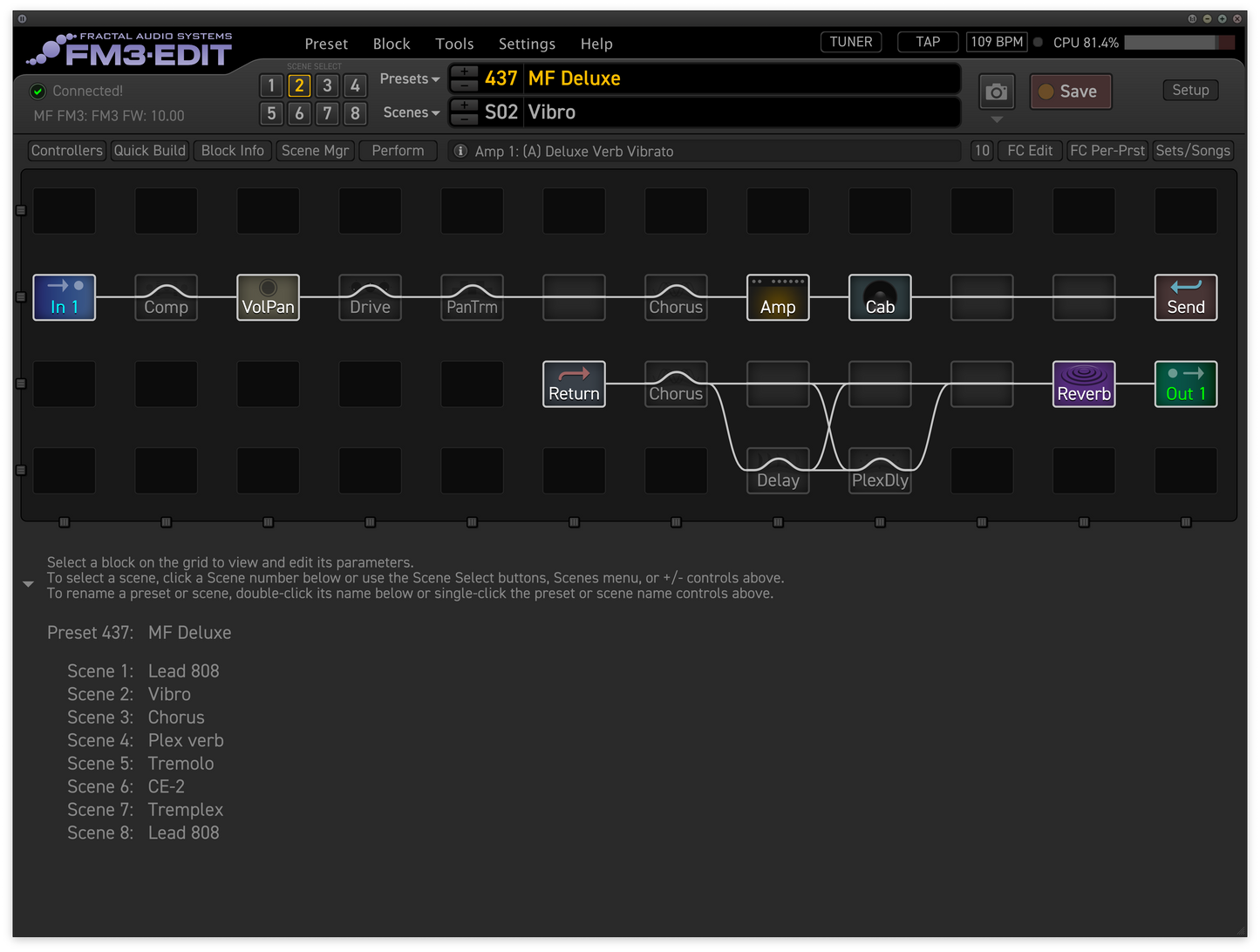This screenshot has height=952, width=1260.
Task: Click the VolPan block
Action: (268, 297)
